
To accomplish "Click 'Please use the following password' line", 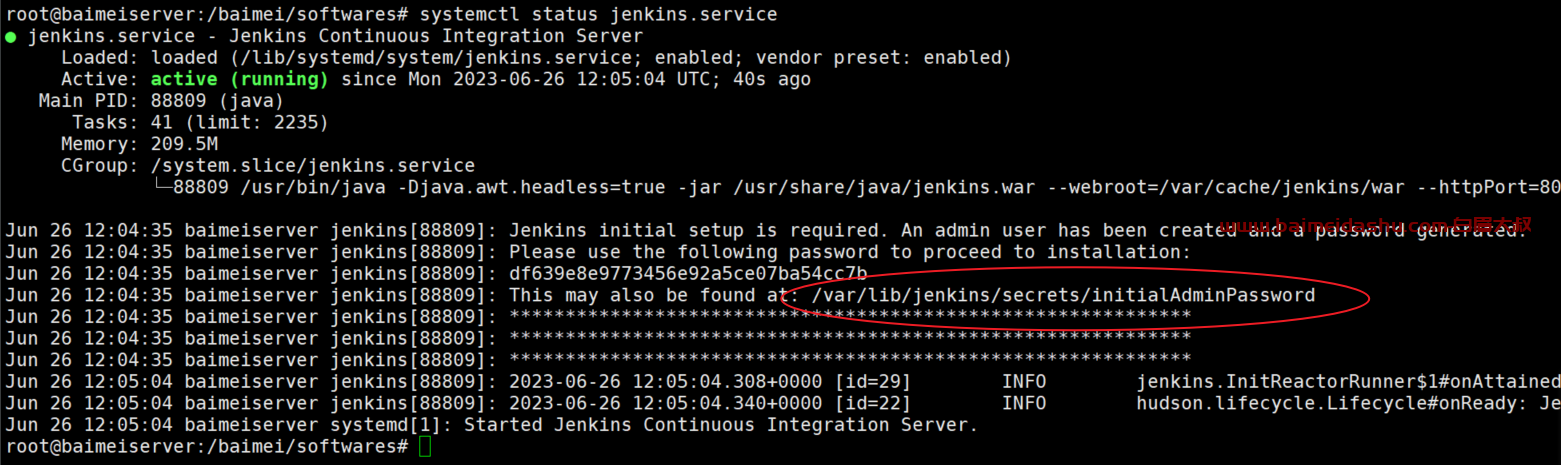I will 850,252.
